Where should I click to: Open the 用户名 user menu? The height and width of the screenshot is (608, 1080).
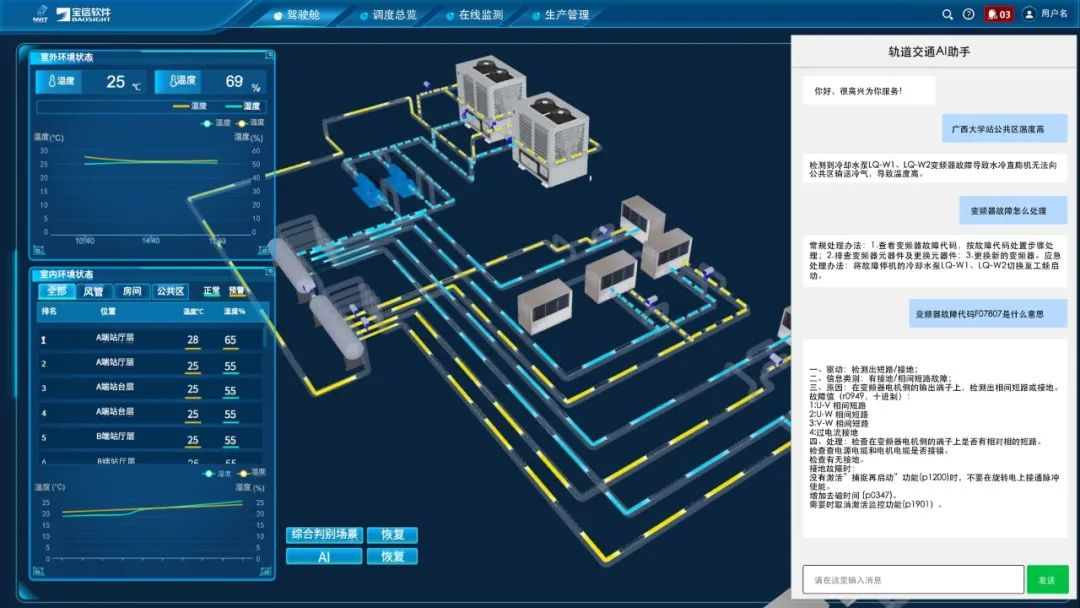pyautogui.click(x=1054, y=14)
